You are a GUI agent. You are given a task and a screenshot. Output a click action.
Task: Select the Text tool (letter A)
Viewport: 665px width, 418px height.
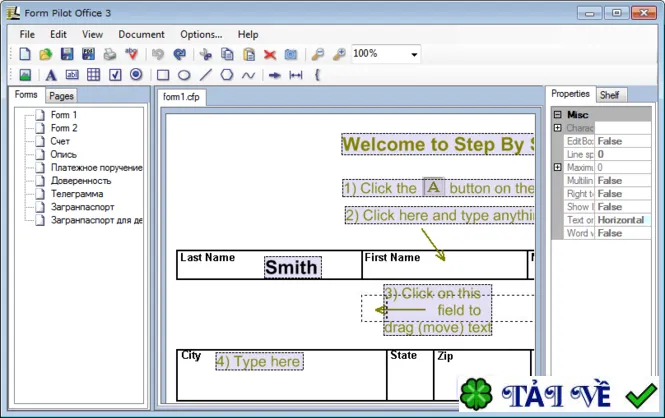coord(51,75)
